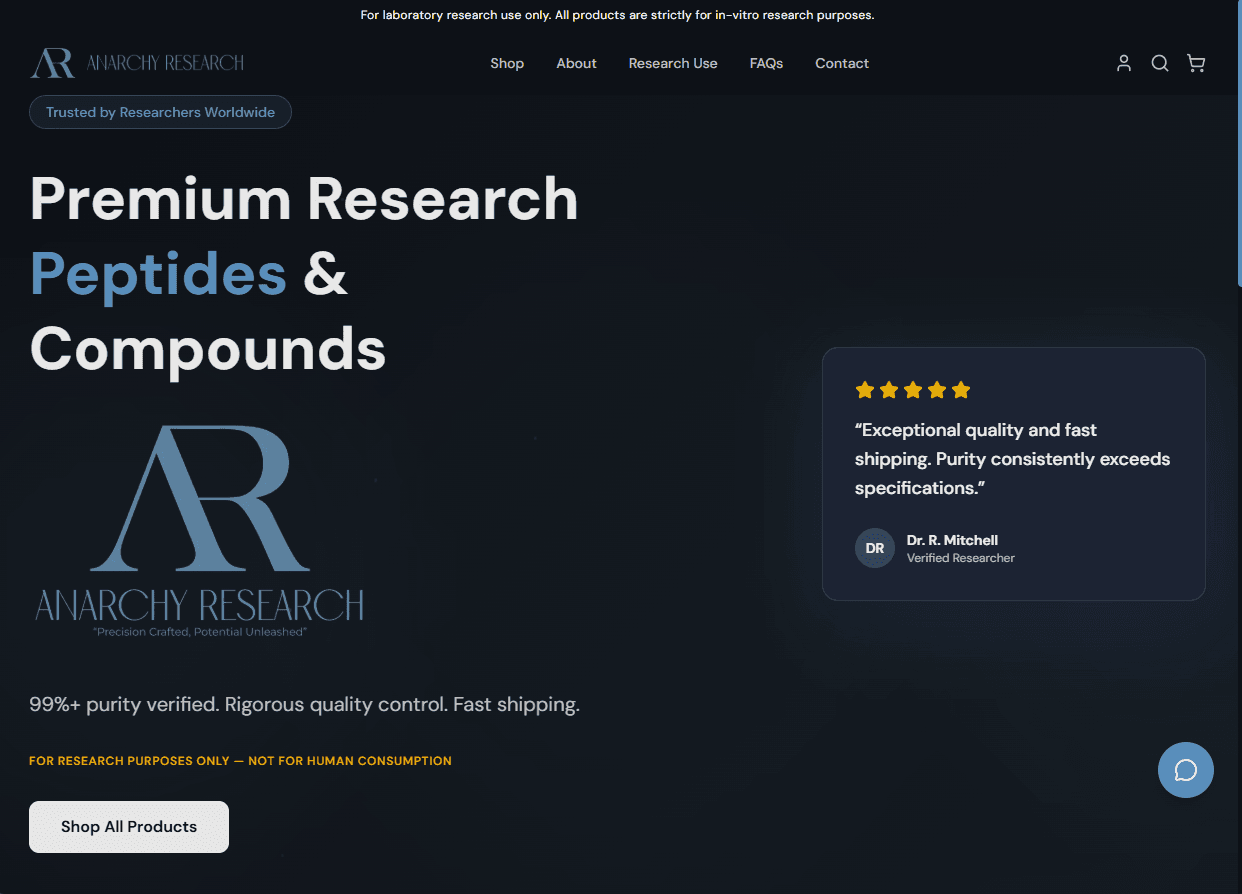
Task: Click the "Exceptional quality" testimonial quote
Action: coord(1012,459)
